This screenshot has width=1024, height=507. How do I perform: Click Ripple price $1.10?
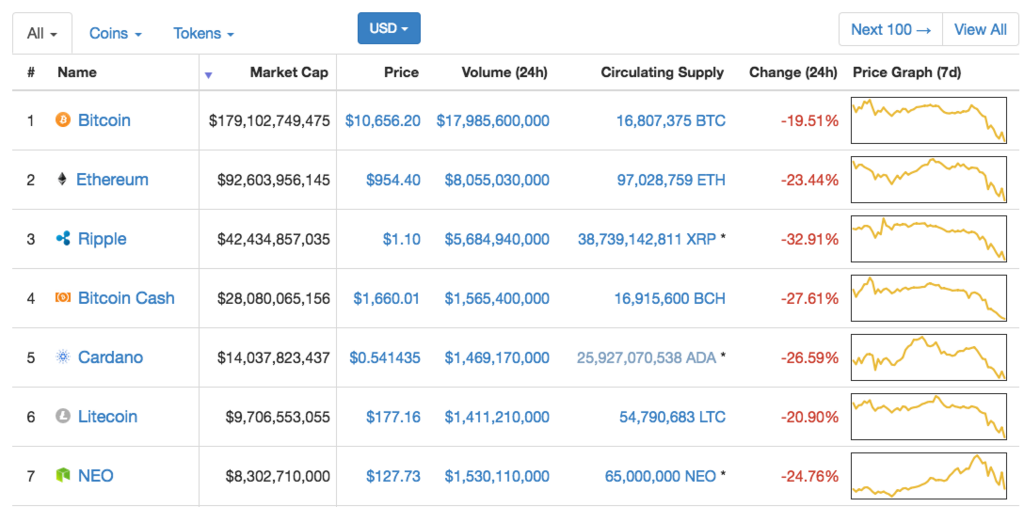tap(402, 240)
